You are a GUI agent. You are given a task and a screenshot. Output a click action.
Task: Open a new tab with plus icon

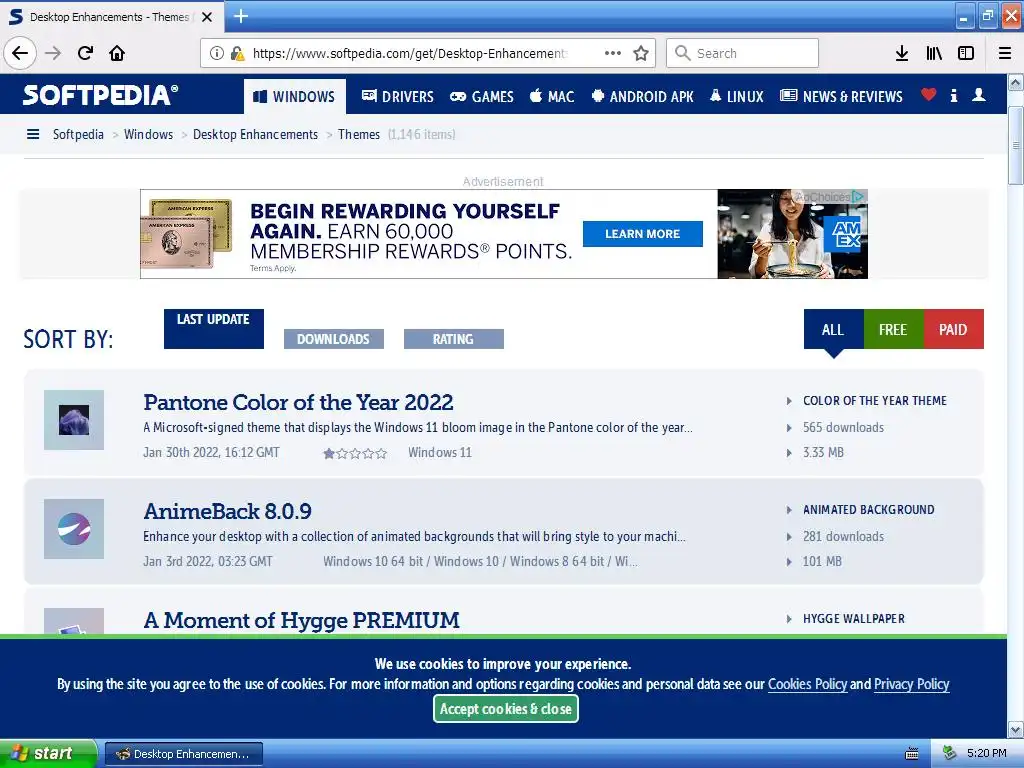coord(241,16)
